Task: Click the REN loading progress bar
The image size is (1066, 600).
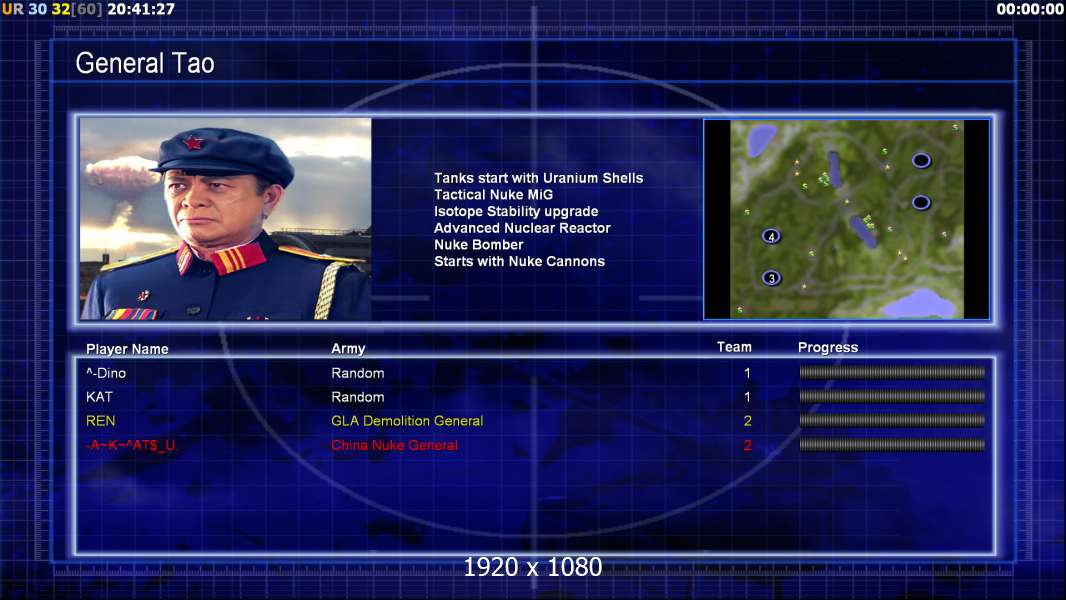Action: click(x=892, y=421)
